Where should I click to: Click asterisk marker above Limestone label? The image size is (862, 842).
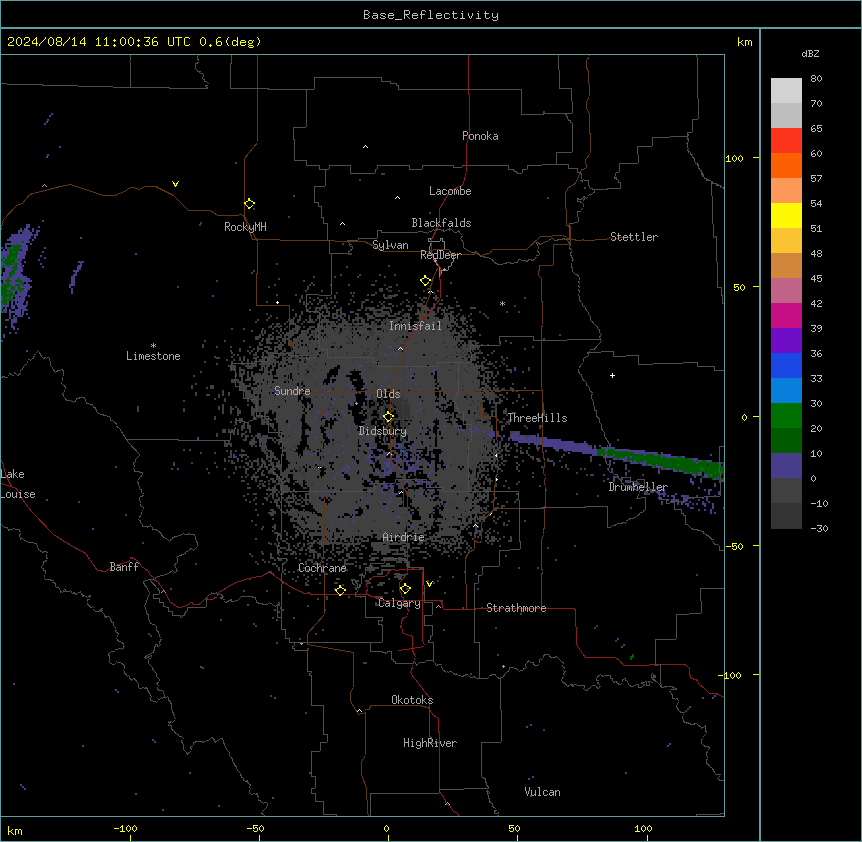[x=153, y=346]
